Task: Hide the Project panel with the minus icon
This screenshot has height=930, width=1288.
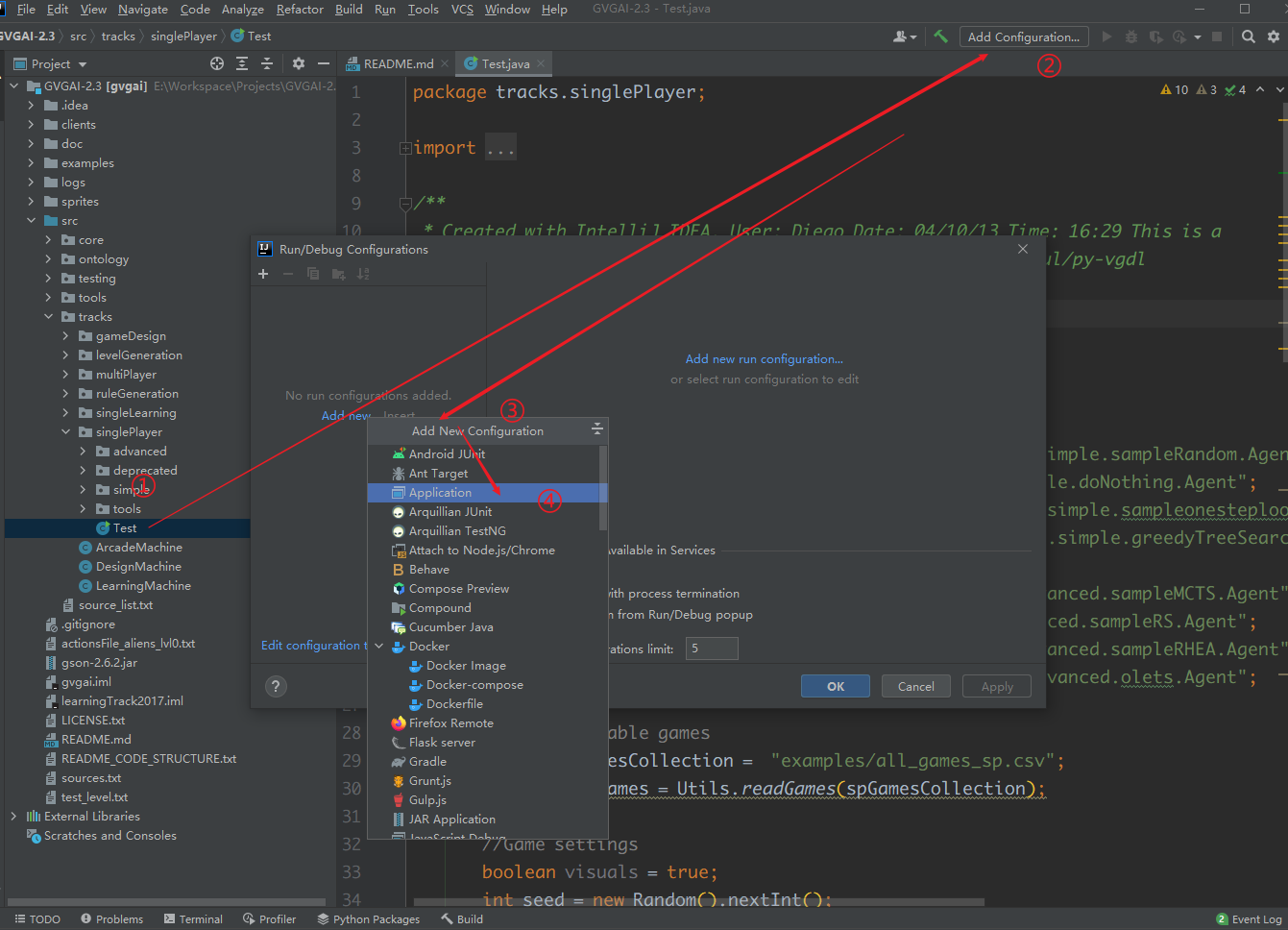Action: point(324,63)
